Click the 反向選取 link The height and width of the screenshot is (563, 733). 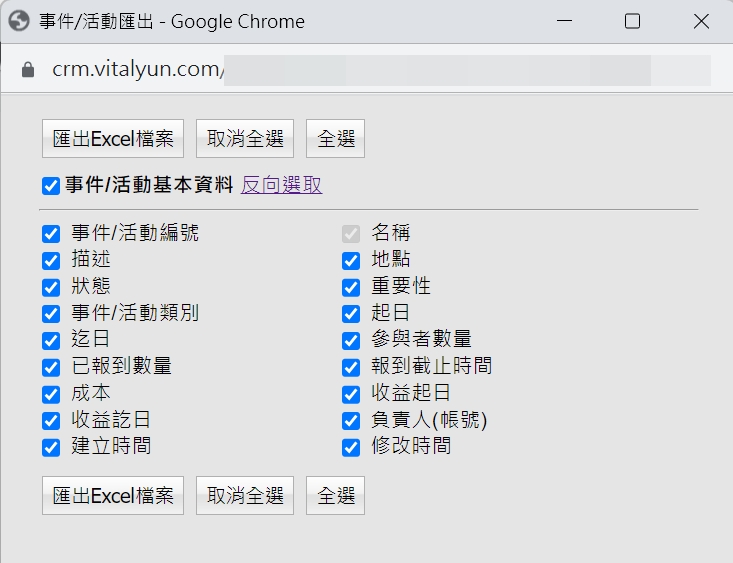point(281,185)
